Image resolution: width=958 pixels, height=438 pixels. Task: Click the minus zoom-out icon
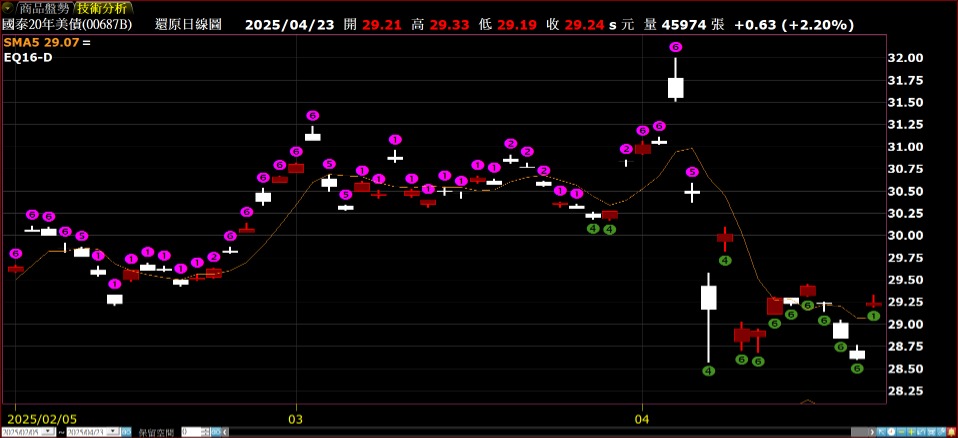[x=901, y=432]
